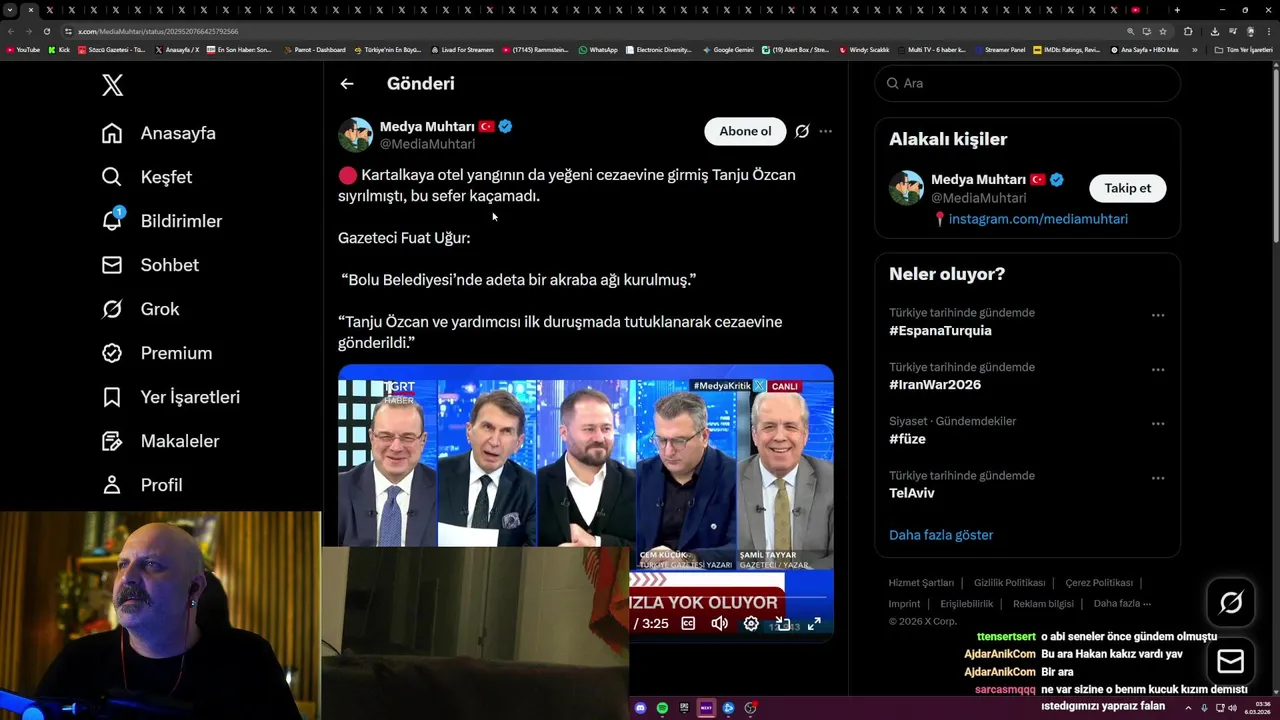Bookmark this page with the star
Image resolution: width=1280 pixels, height=720 pixels.
coord(1163,31)
